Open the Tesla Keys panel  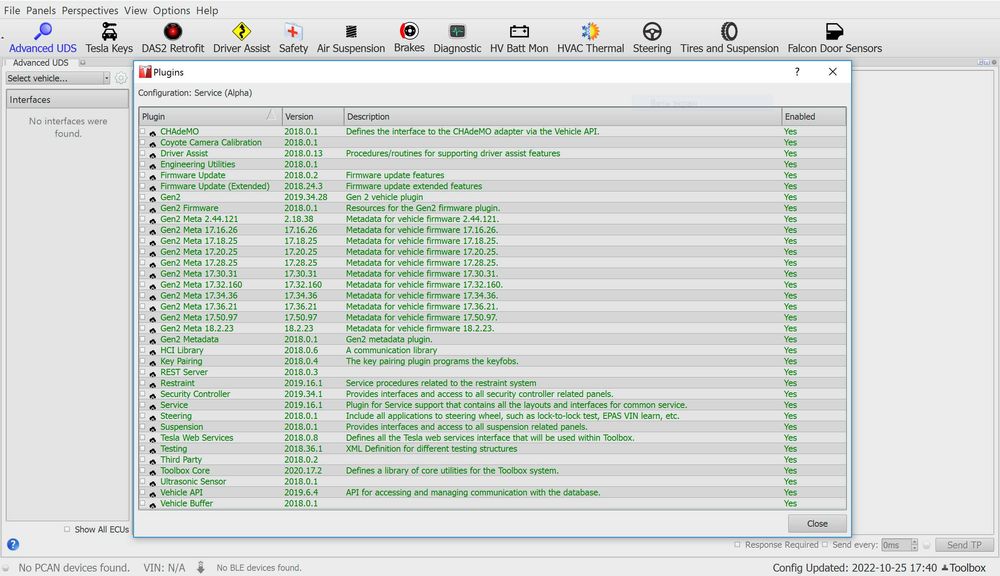tap(109, 38)
